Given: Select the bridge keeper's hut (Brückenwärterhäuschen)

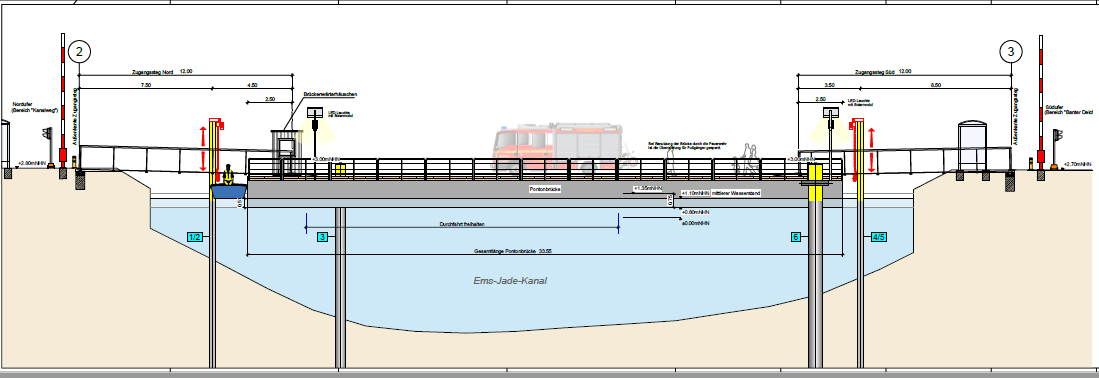Looking at the screenshot, I should click(x=285, y=151).
